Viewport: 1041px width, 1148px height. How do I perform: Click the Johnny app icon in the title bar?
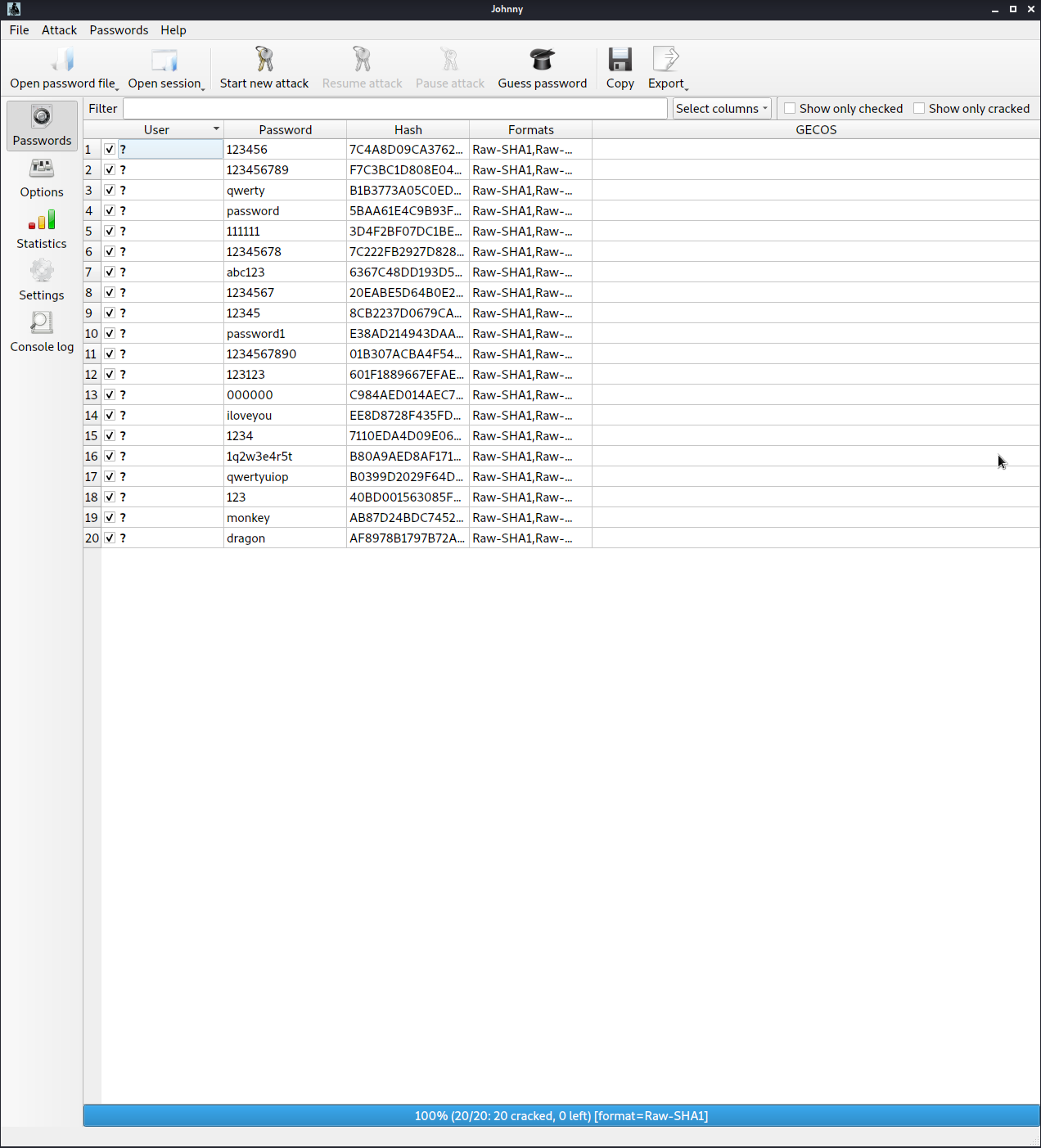[x=14, y=9]
